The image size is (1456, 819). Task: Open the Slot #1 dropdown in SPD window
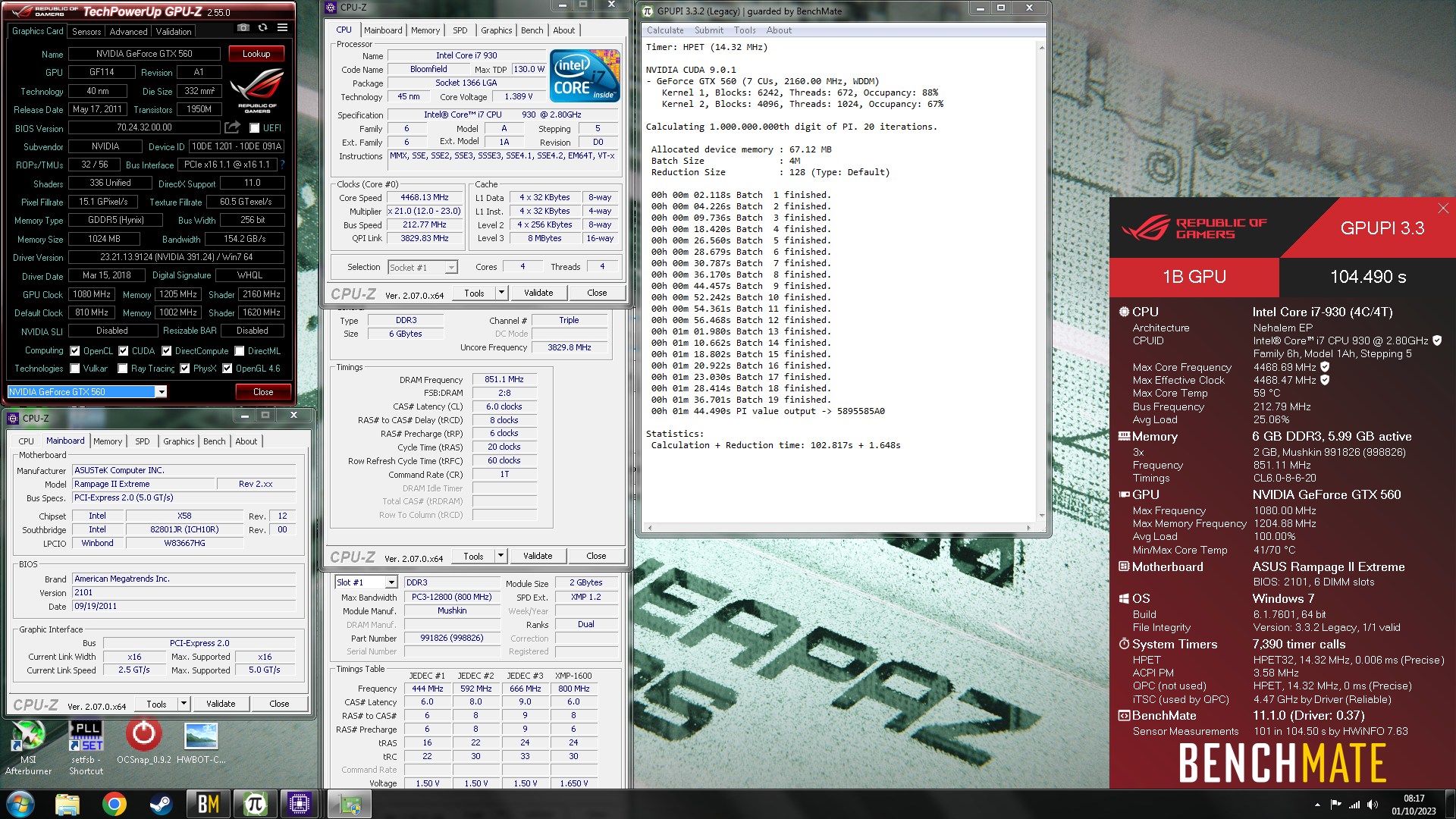click(391, 582)
